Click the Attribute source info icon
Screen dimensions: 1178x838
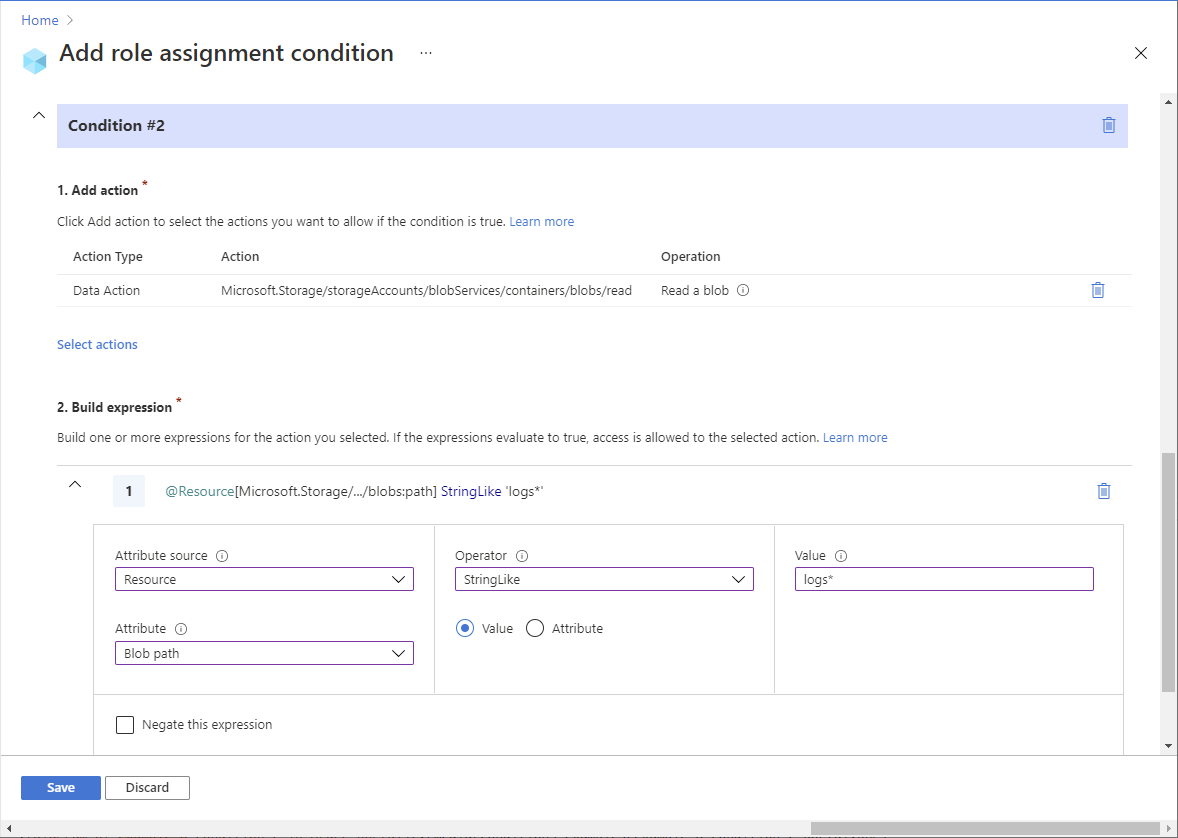[222, 555]
